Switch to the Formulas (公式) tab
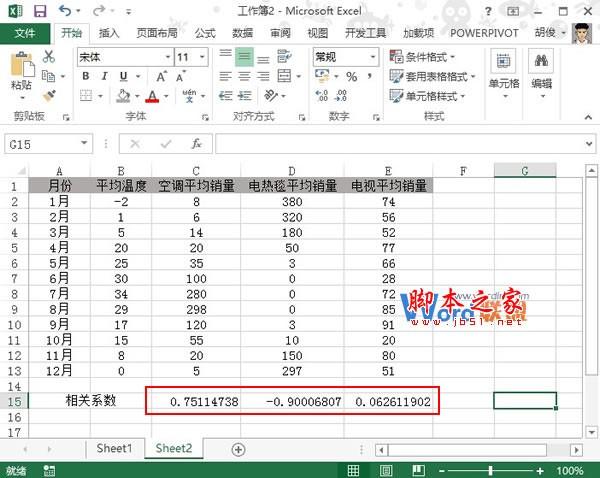Image resolution: width=600 pixels, height=478 pixels. coord(205,33)
